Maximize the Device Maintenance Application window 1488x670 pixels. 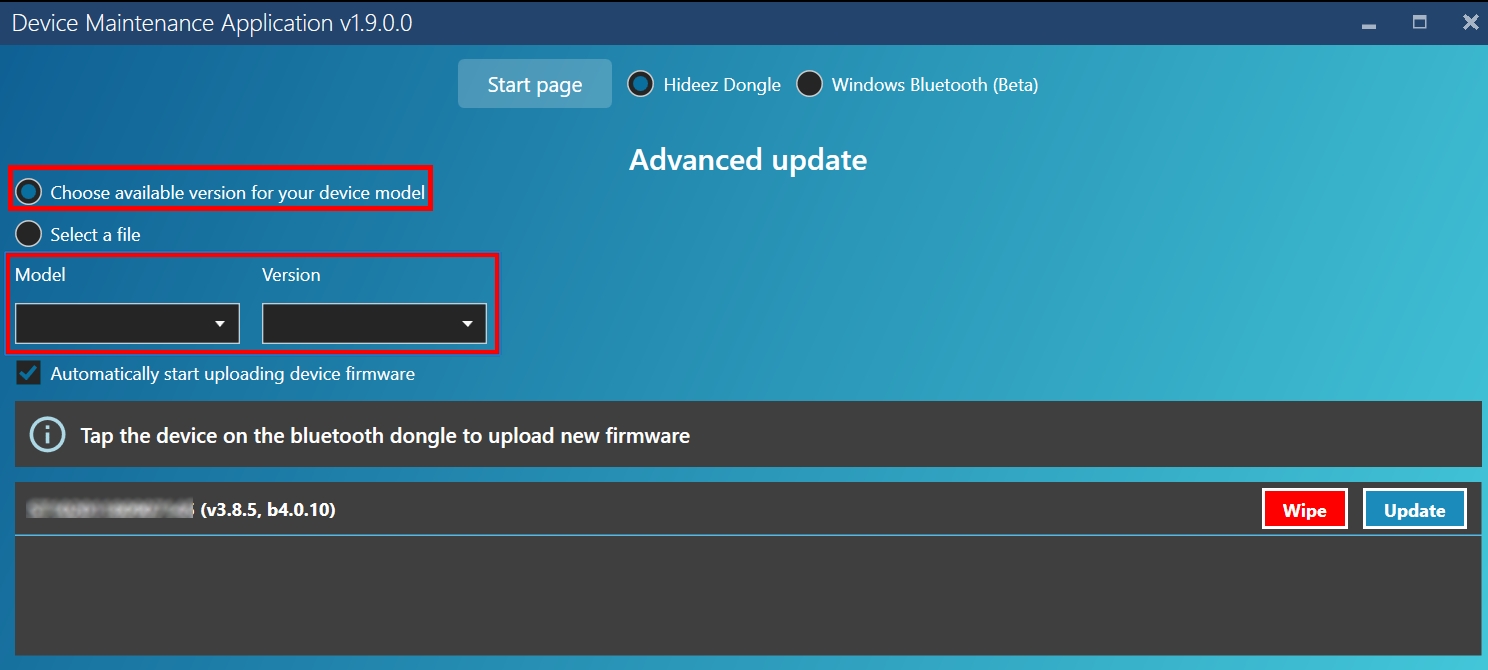coord(1419,22)
